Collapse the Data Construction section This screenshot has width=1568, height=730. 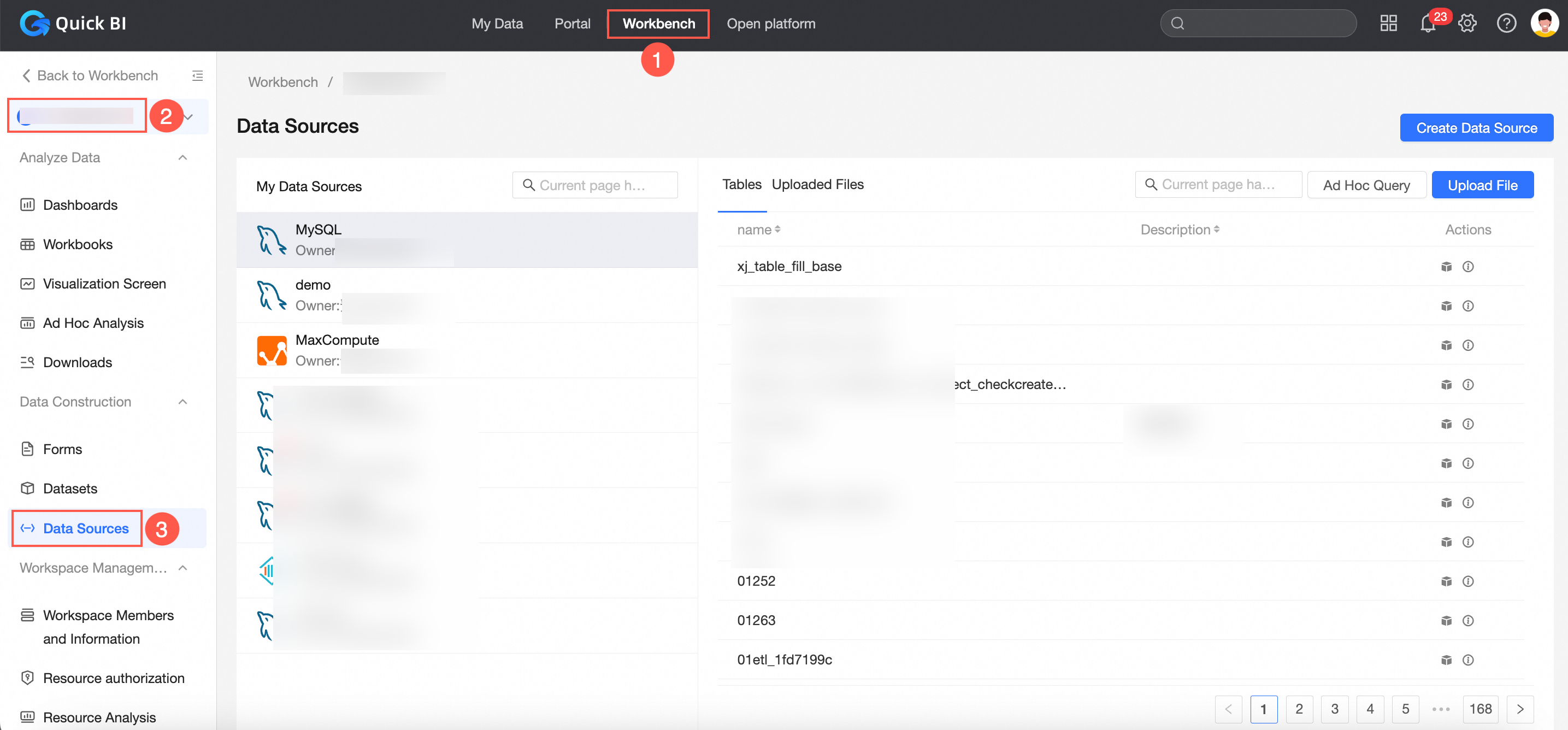[182, 402]
